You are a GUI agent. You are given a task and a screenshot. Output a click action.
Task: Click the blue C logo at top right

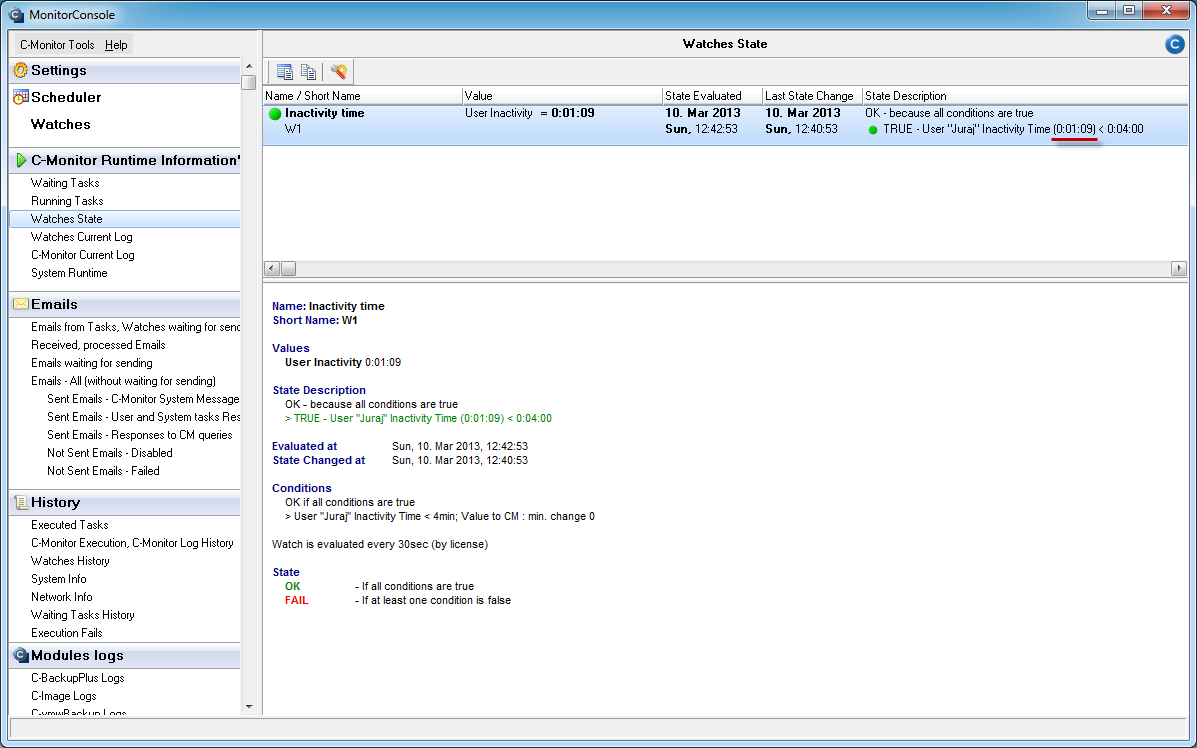click(x=1175, y=44)
